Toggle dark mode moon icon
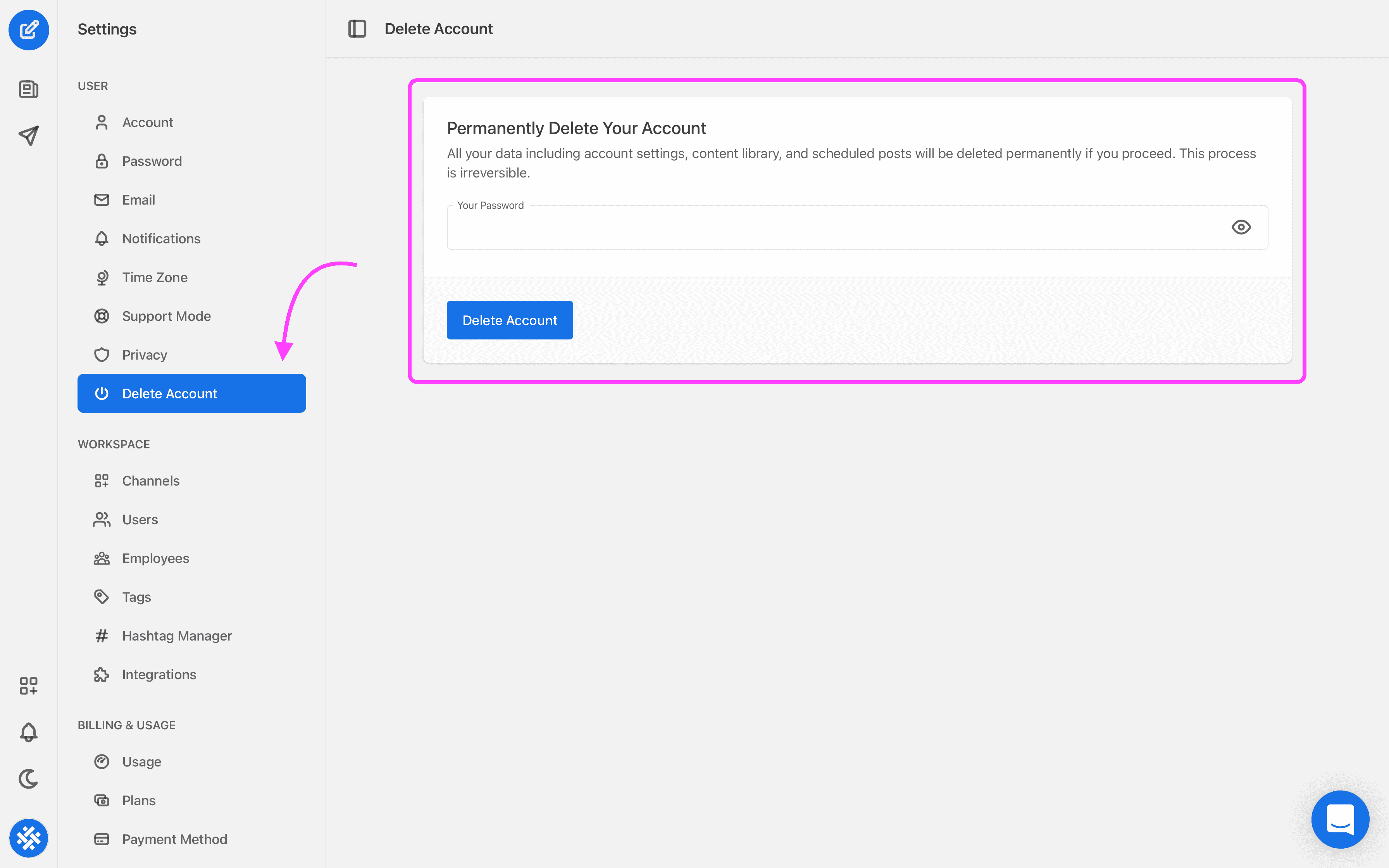The image size is (1389, 868). [29, 778]
